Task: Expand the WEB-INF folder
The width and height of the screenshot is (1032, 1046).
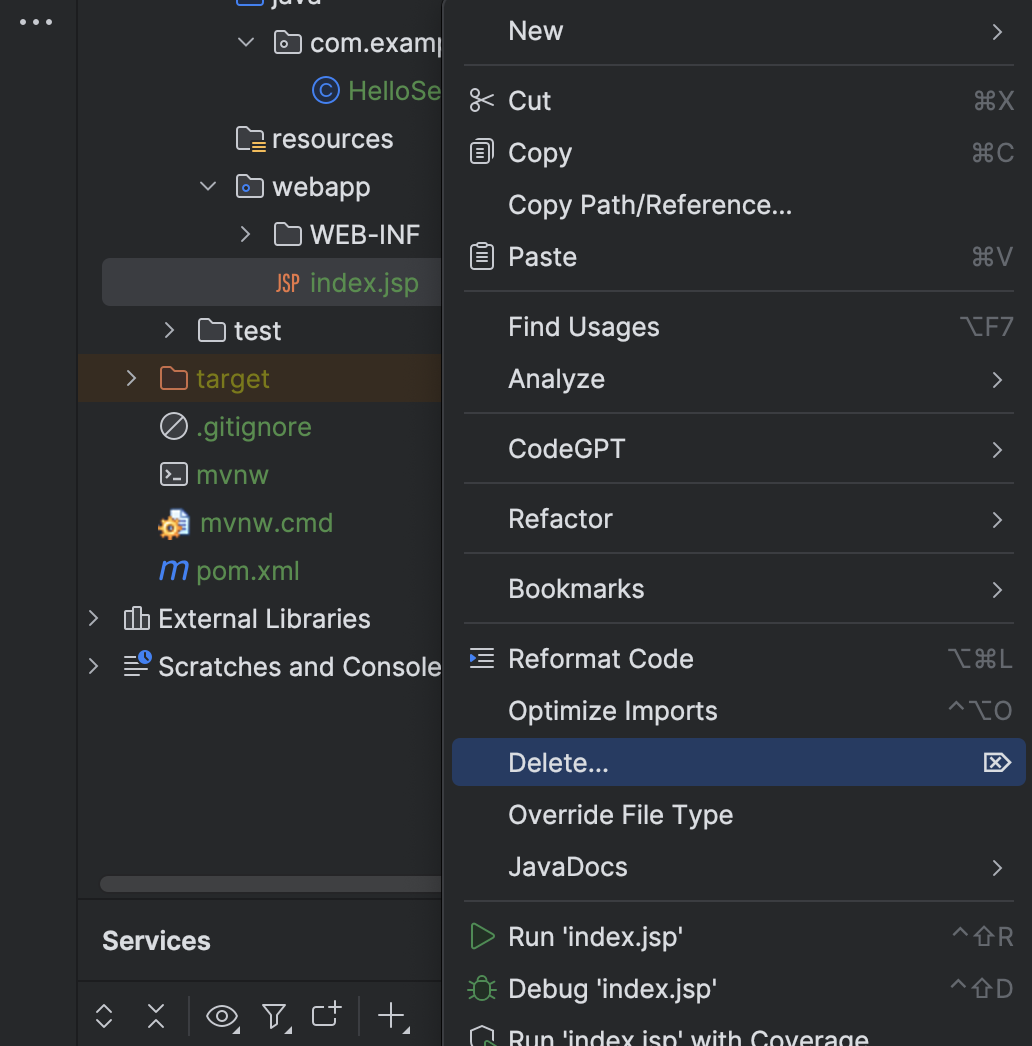Action: [x=245, y=234]
